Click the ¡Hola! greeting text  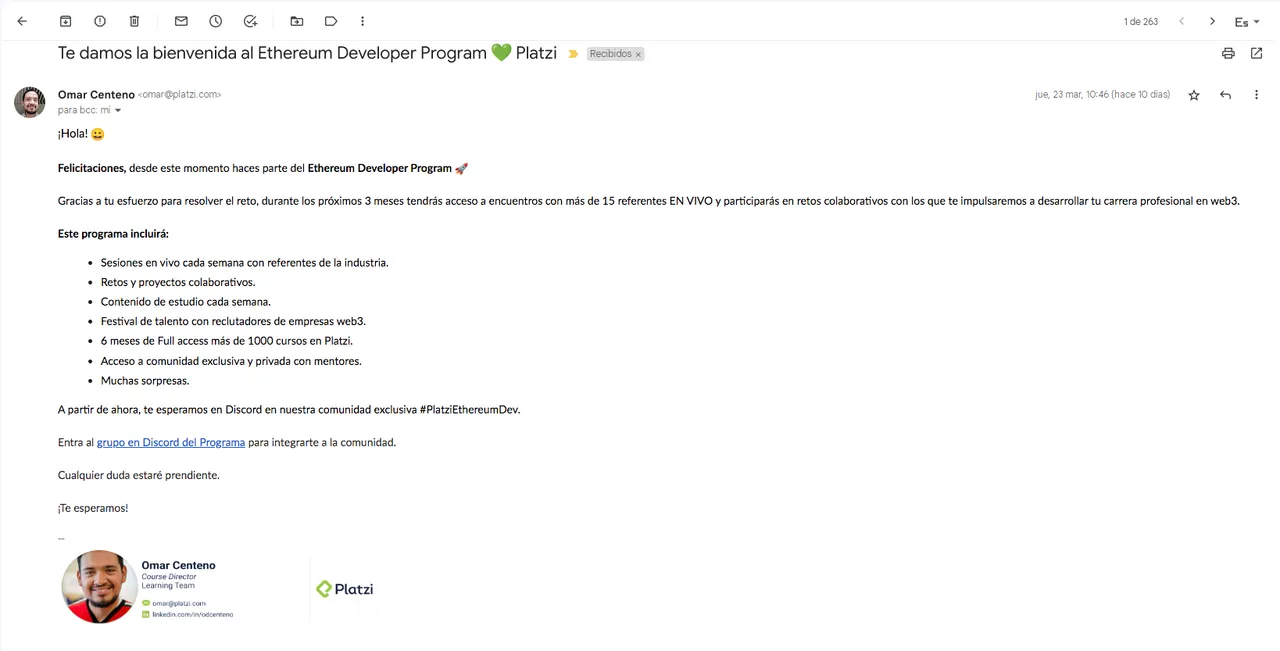coord(73,134)
